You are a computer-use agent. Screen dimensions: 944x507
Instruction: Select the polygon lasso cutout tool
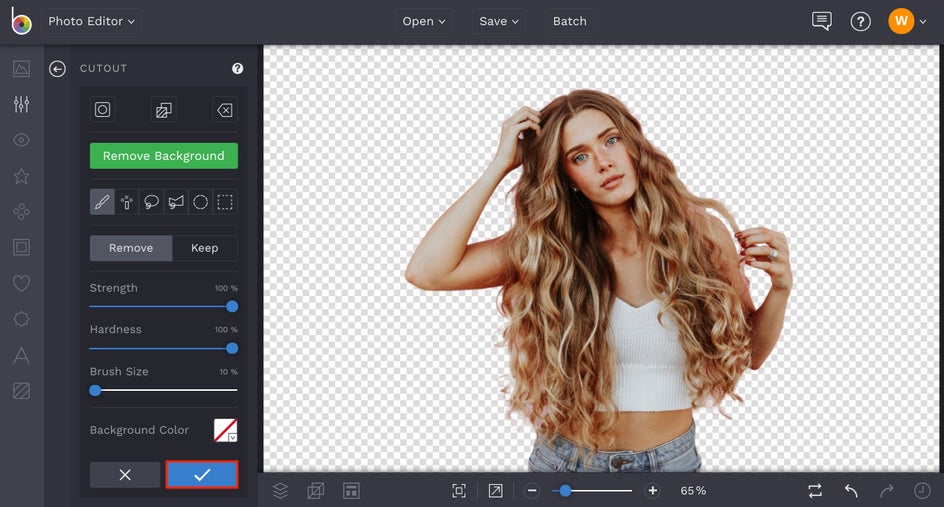tap(176, 202)
